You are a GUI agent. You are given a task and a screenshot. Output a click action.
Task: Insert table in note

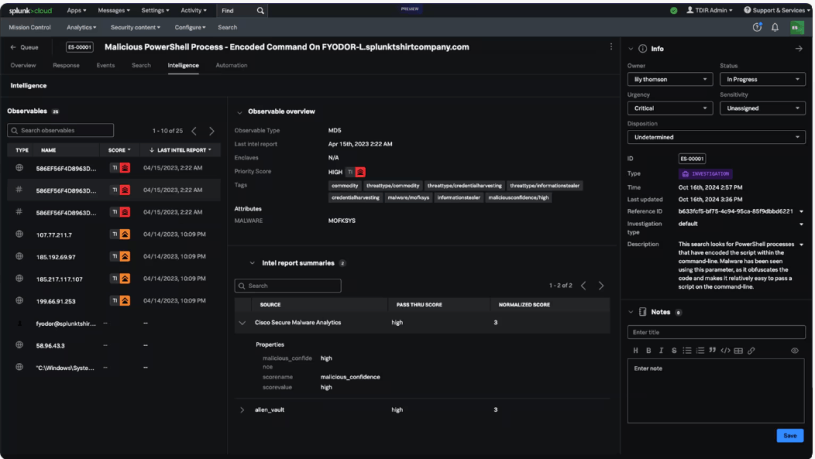point(739,350)
